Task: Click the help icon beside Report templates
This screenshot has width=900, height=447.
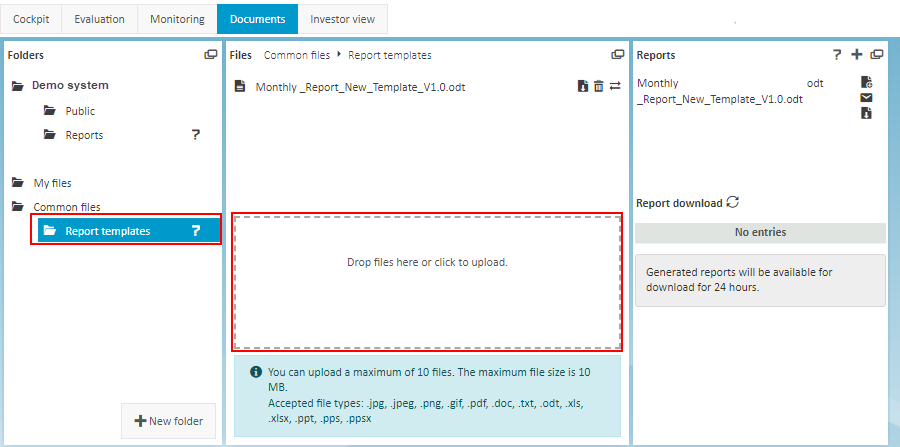Action: pyautogui.click(x=196, y=231)
